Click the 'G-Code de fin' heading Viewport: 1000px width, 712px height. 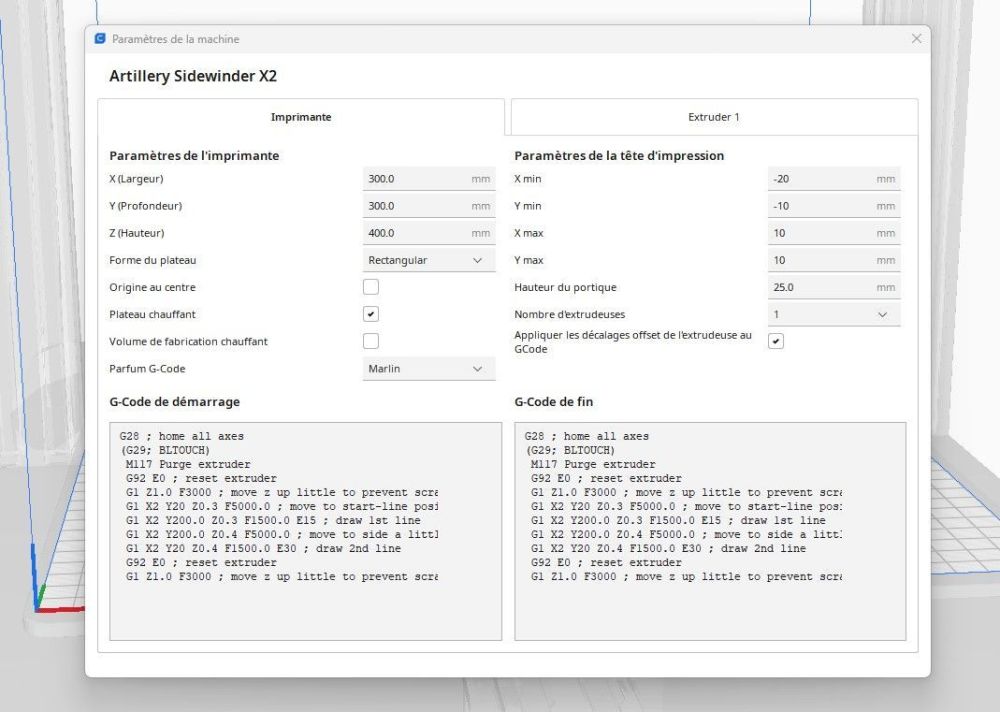click(554, 402)
